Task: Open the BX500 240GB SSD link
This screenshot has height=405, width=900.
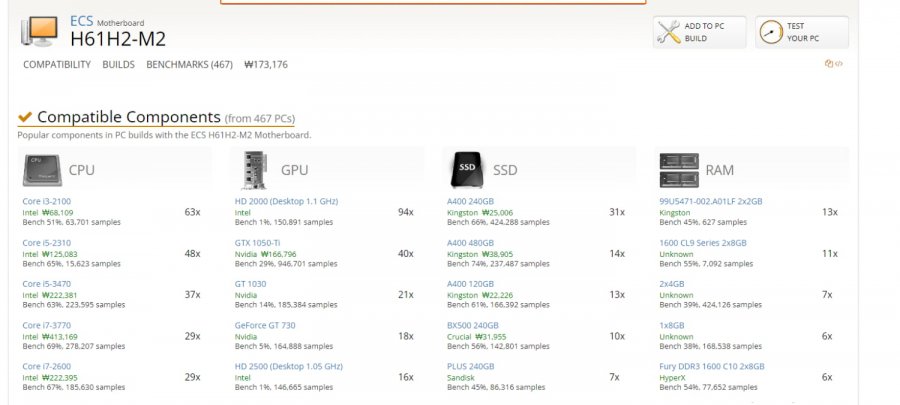Action: (x=473, y=325)
